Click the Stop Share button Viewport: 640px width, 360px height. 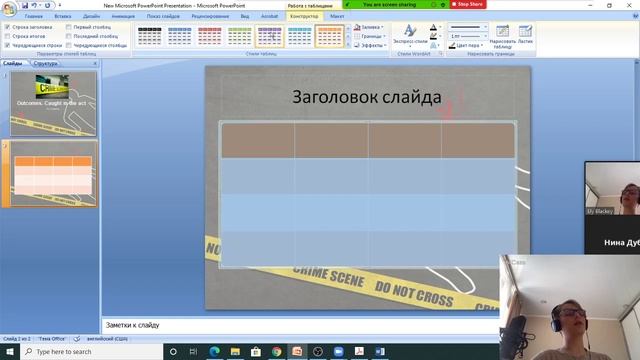coord(468,4)
